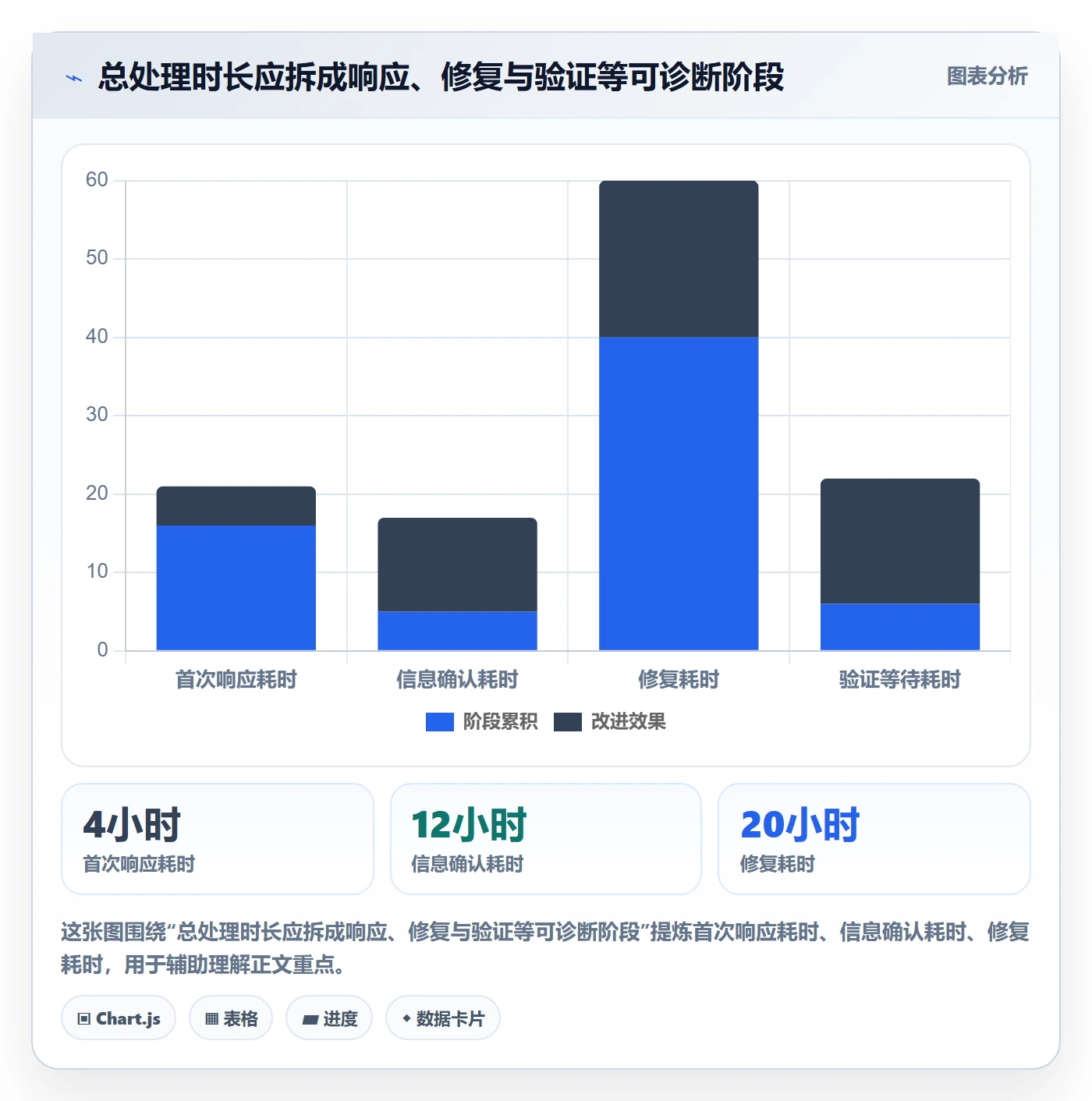Click the dark bar segment for 首次响应耗时
The height and width of the screenshot is (1101, 1092).
point(236,506)
